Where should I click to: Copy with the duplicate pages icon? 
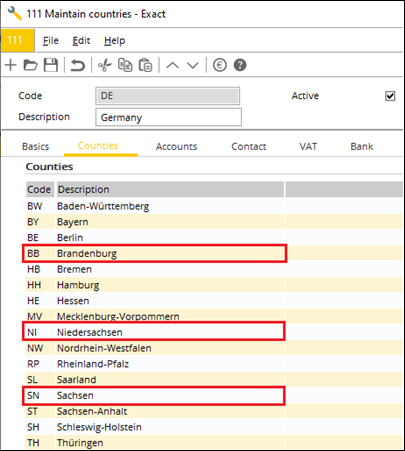125,65
